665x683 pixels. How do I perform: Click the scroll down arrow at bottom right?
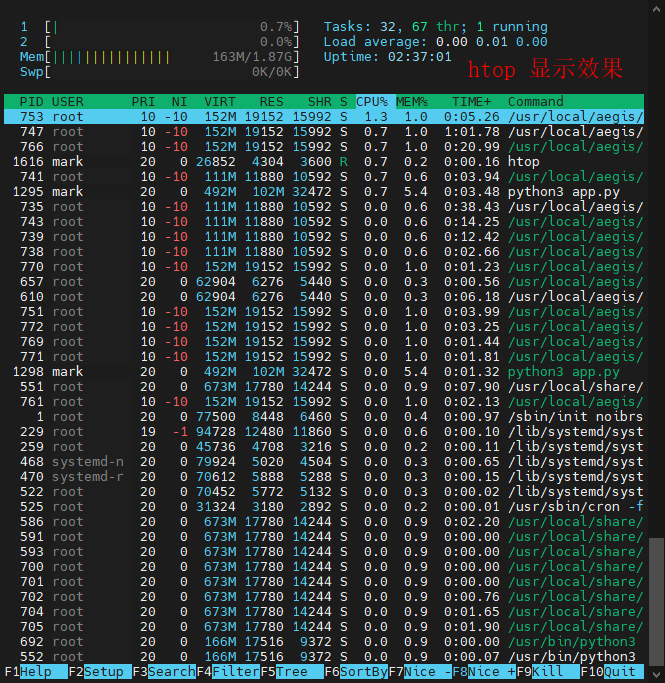pyautogui.click(x=656, y=675)
